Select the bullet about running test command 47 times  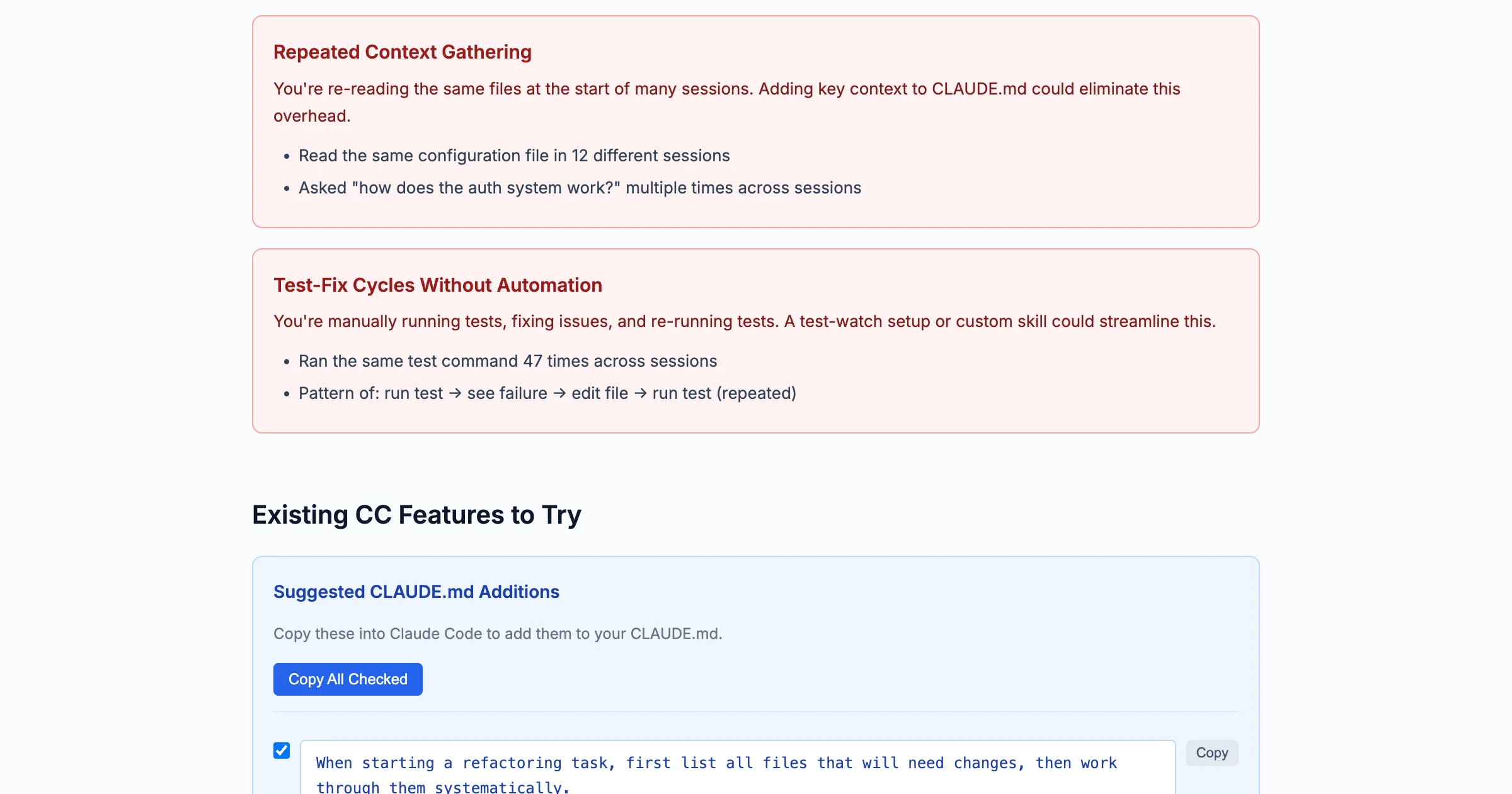pos(507,360)
